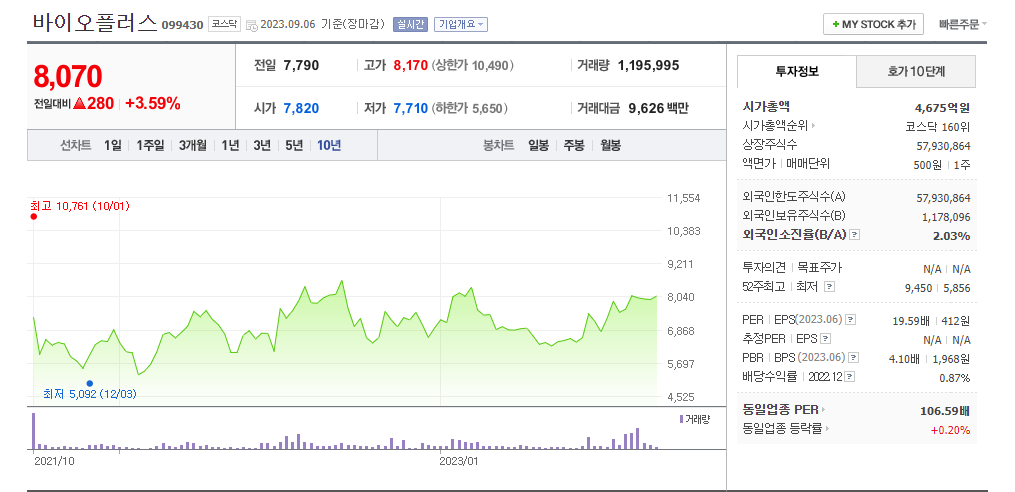The width and height of the screenshot is (1015, 492).
Task: Click the 외국인보유주식수 value 1,178,096
Action: [x=944, y=217]
